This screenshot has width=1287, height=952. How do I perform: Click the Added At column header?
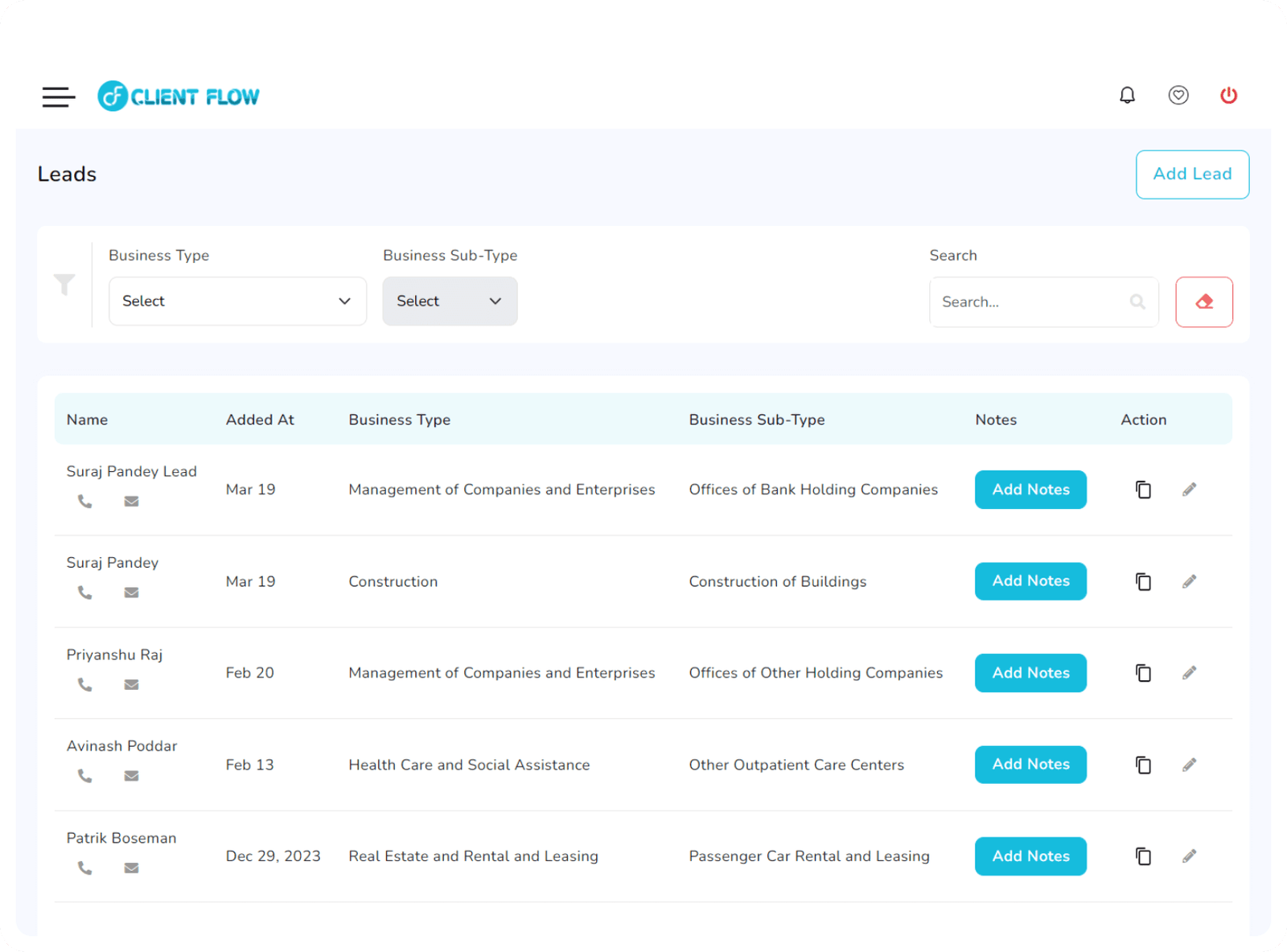coord(260,420)
